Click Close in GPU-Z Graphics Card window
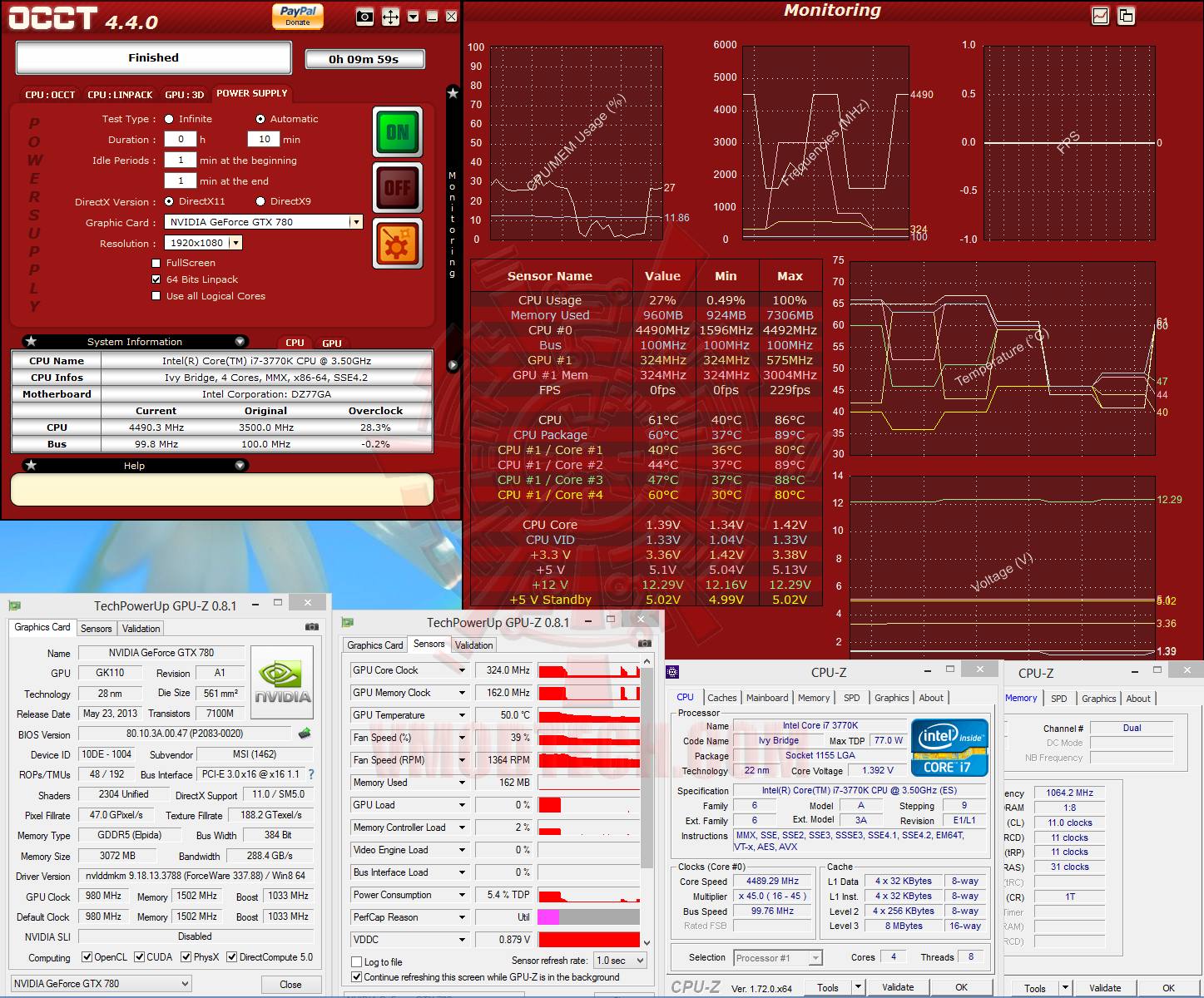Screen dimensions: 1204x998 290,984
